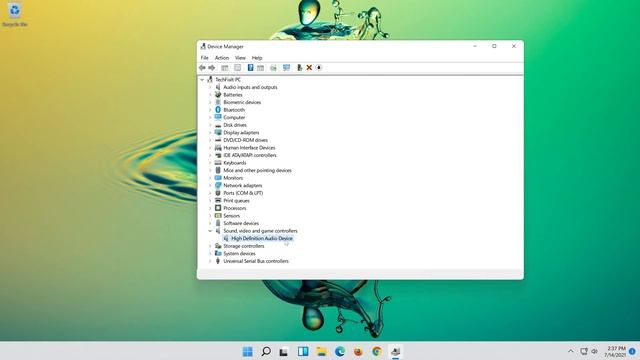The image size is (640, 360).
Task: Click the High Definition Audio Device speaker icon
Action: pyautogui.click(x=226, y=238)
